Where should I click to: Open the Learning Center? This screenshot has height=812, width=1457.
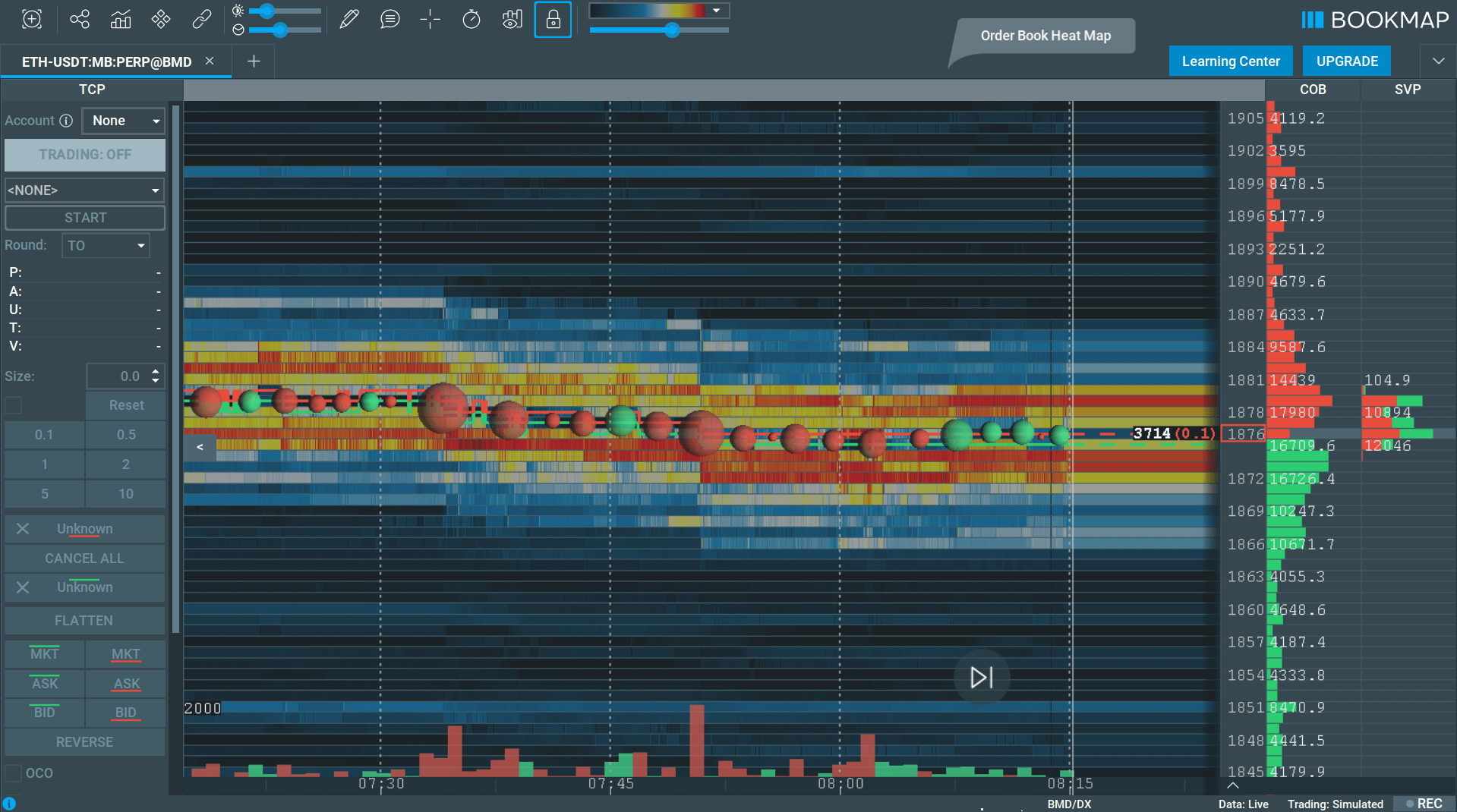pyautogui.click(x=1231, y=61)
